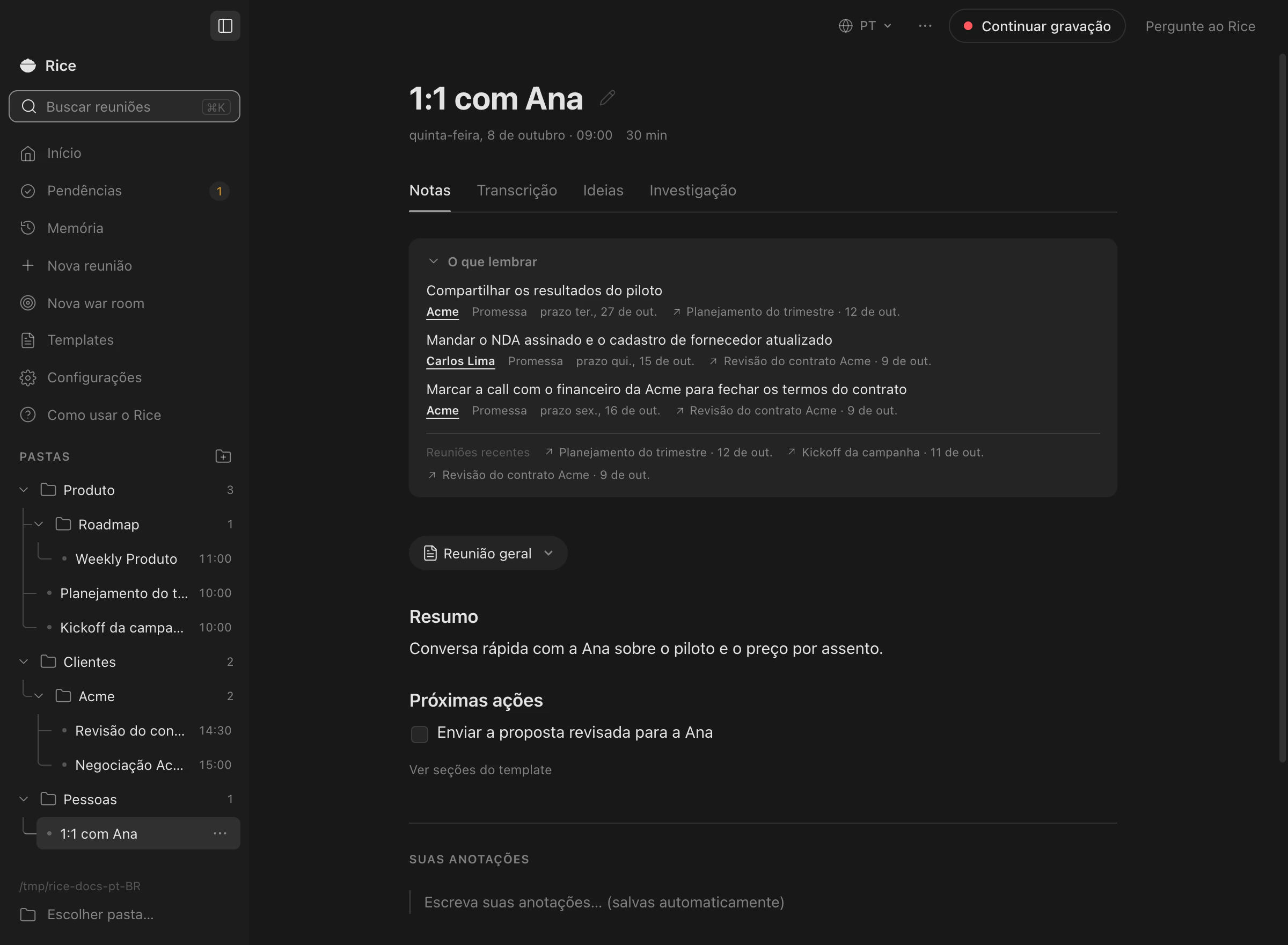This screenshot has height=945, width=1288.
Task: Click Pergunte ao Rice
Action: 1200,26
